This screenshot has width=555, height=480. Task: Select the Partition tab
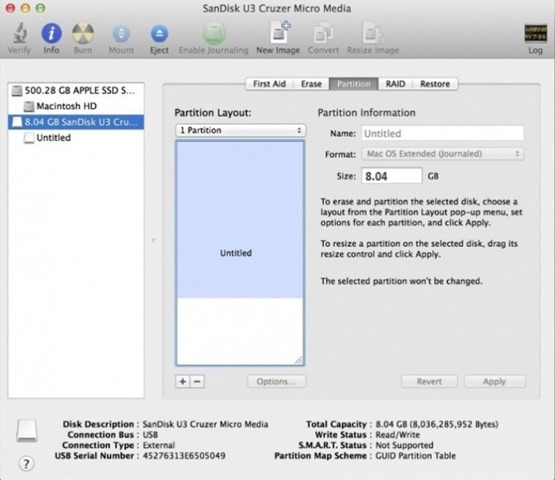point(354,84)
